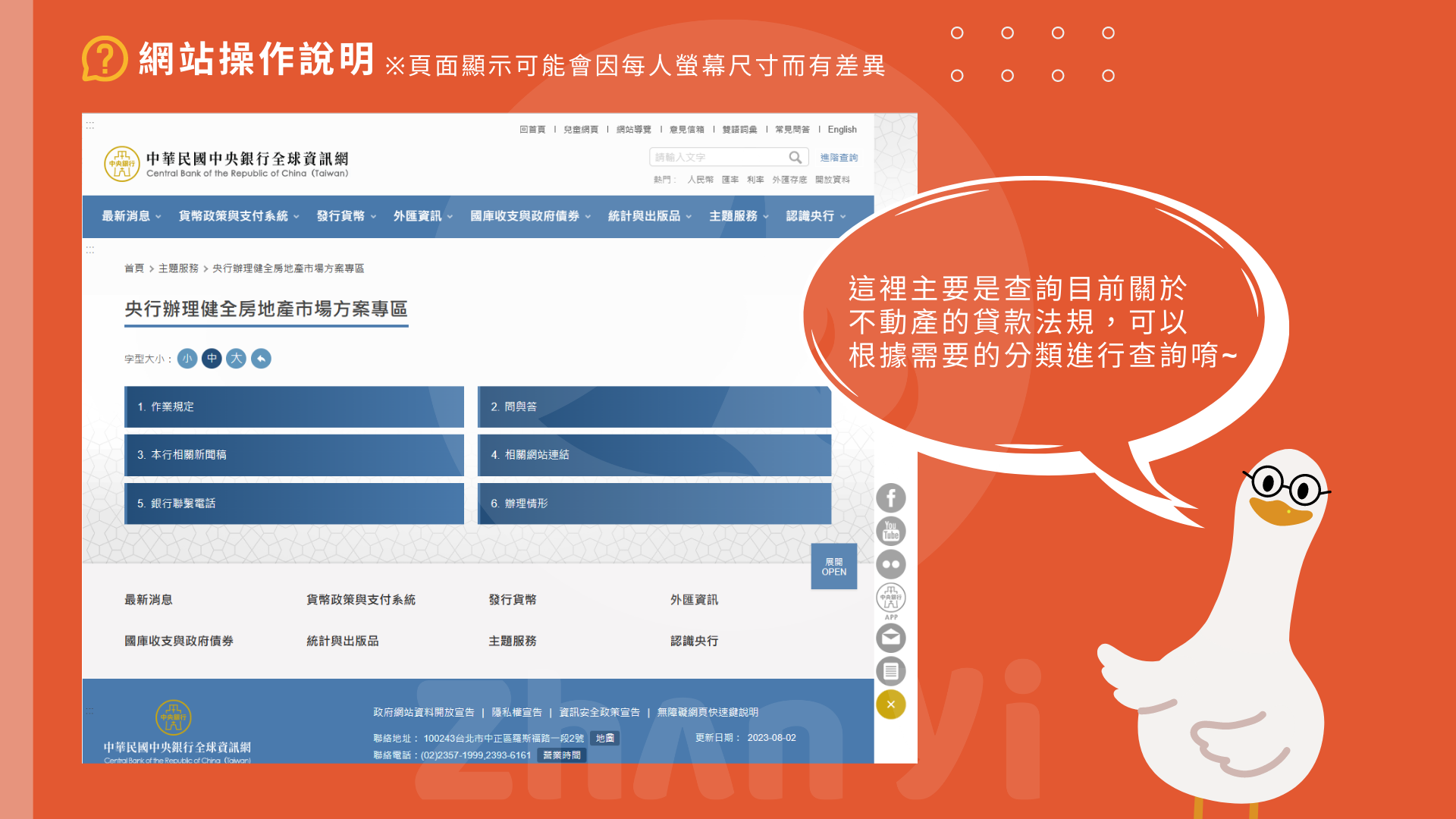This screenshot has height=819, width=1456.
Task: Expand the 發行貨幣 nav menu
Action: click(x=346, y=216)
